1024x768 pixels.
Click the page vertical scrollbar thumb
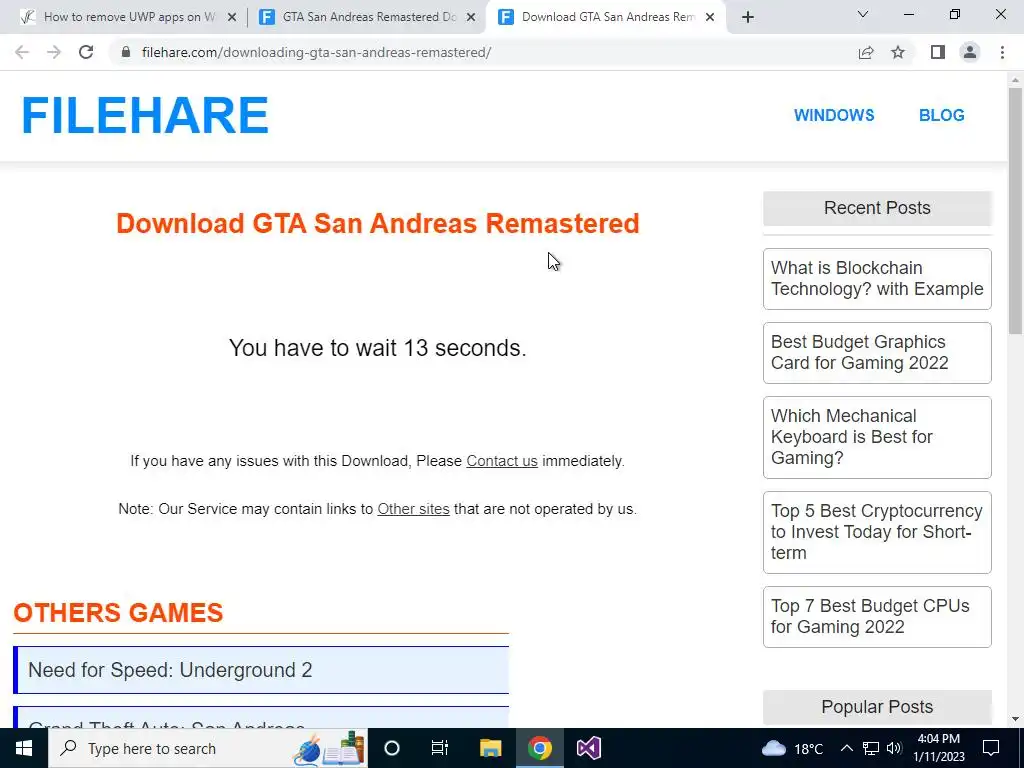click(x=1015, y=212)
